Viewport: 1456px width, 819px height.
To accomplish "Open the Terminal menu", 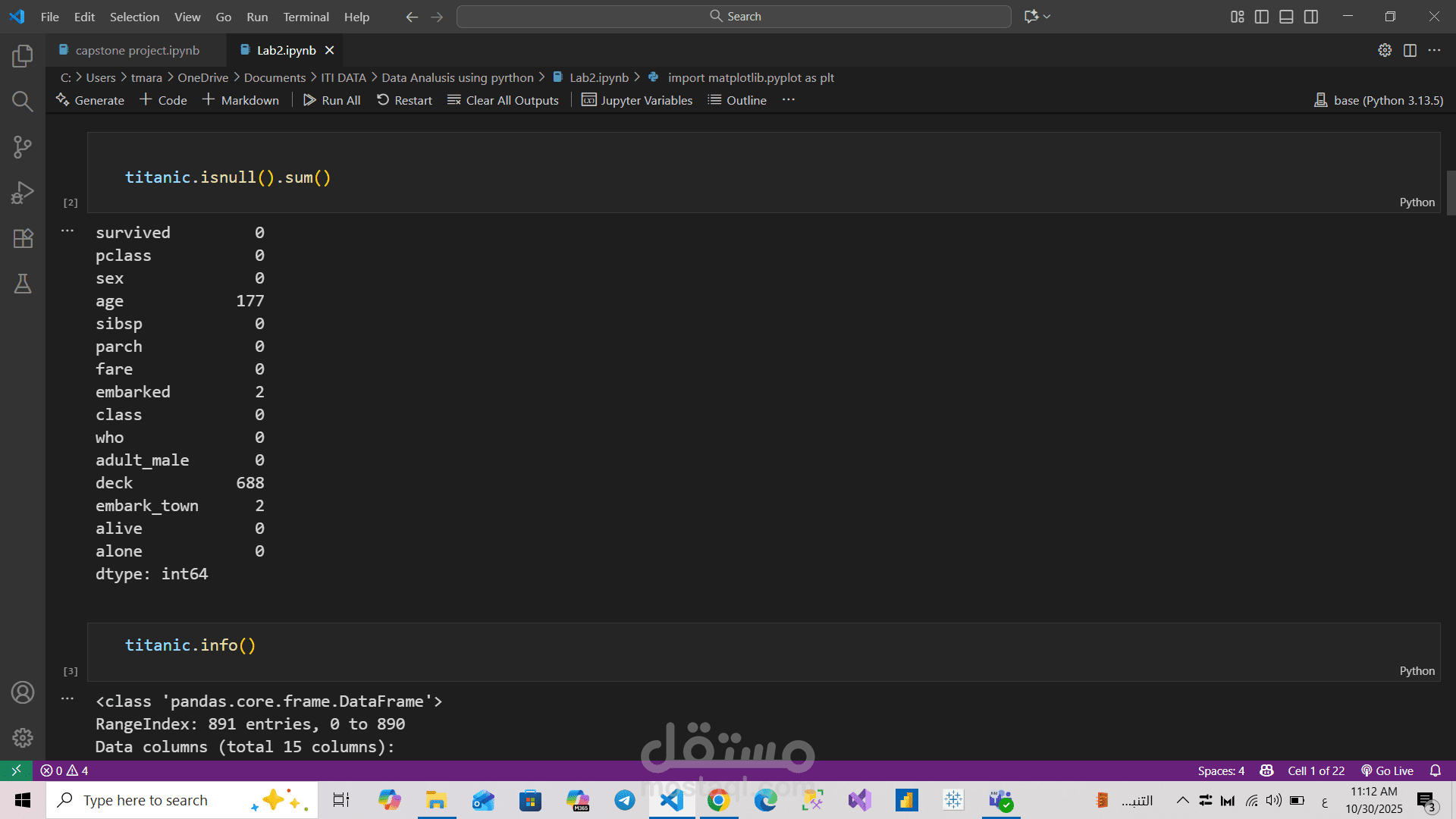I will point(306,17).
